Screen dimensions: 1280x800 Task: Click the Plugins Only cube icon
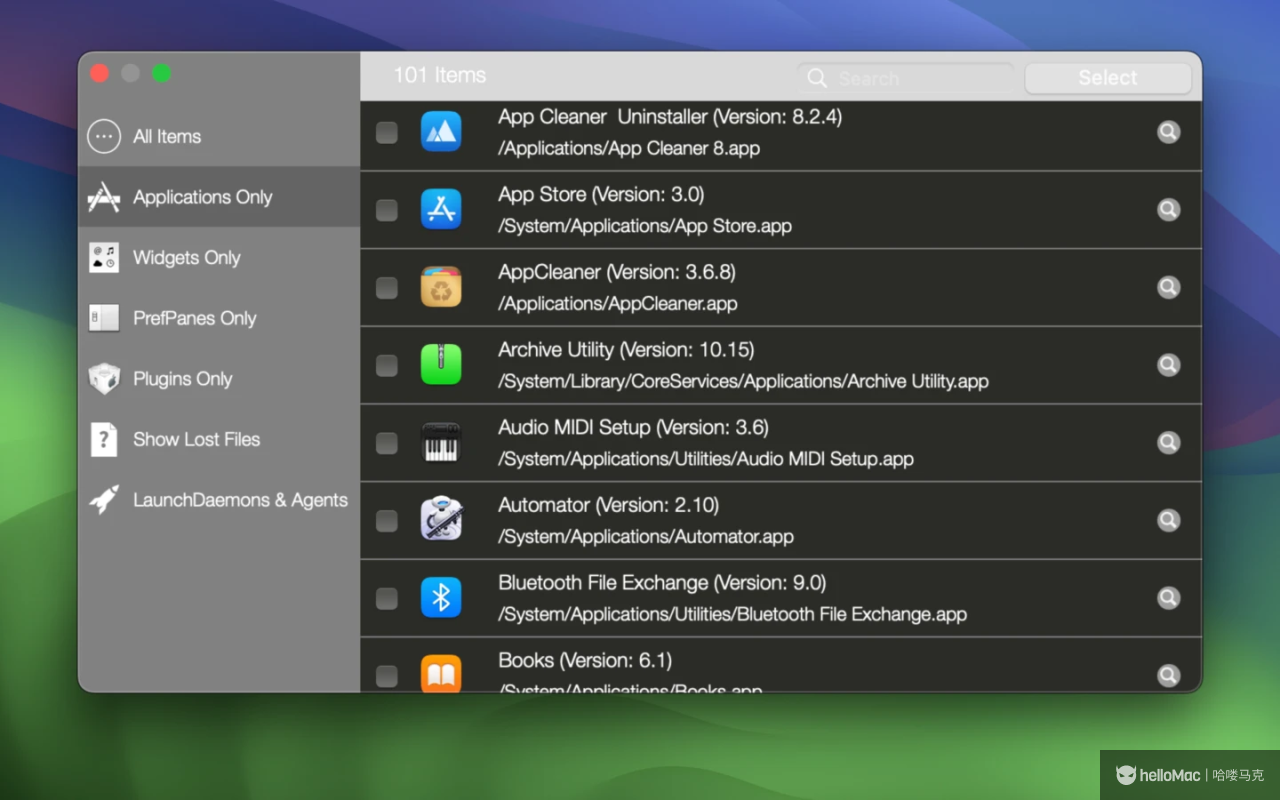(x=104, y=379)
